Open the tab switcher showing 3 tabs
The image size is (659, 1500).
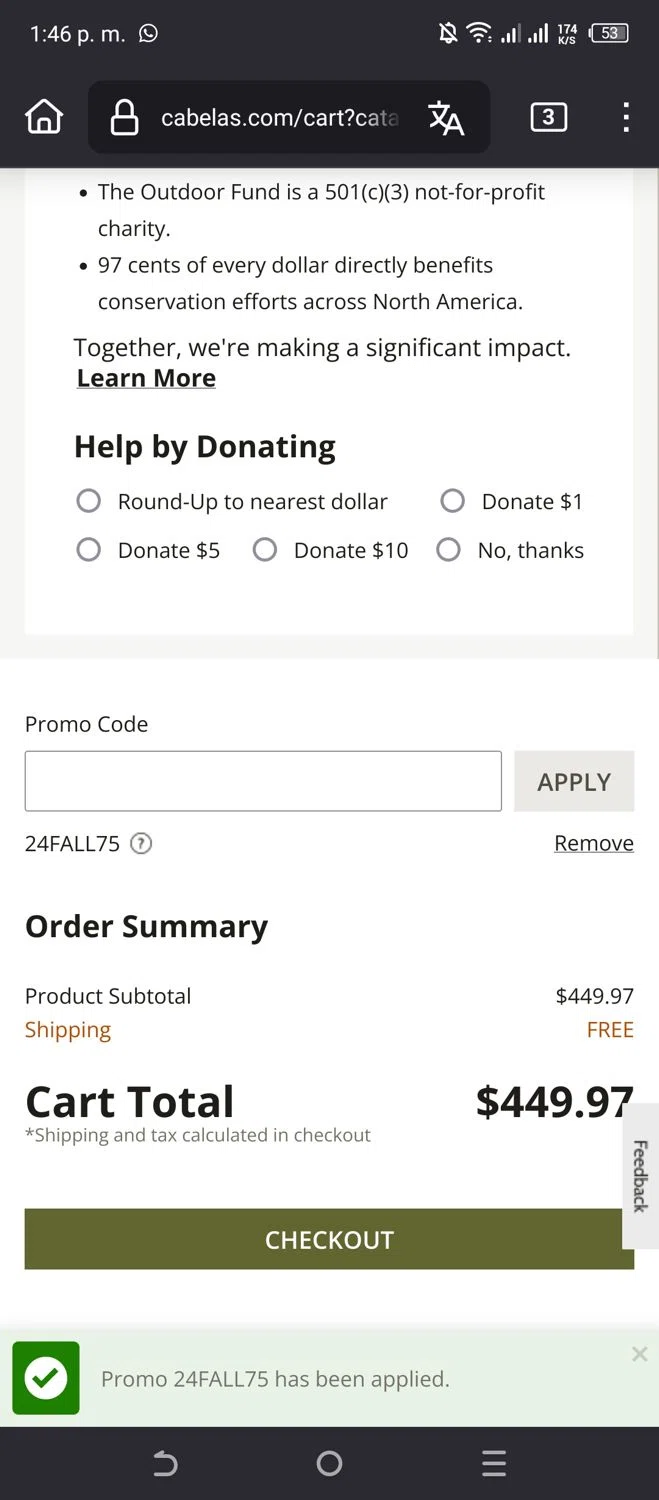(548, 117)
